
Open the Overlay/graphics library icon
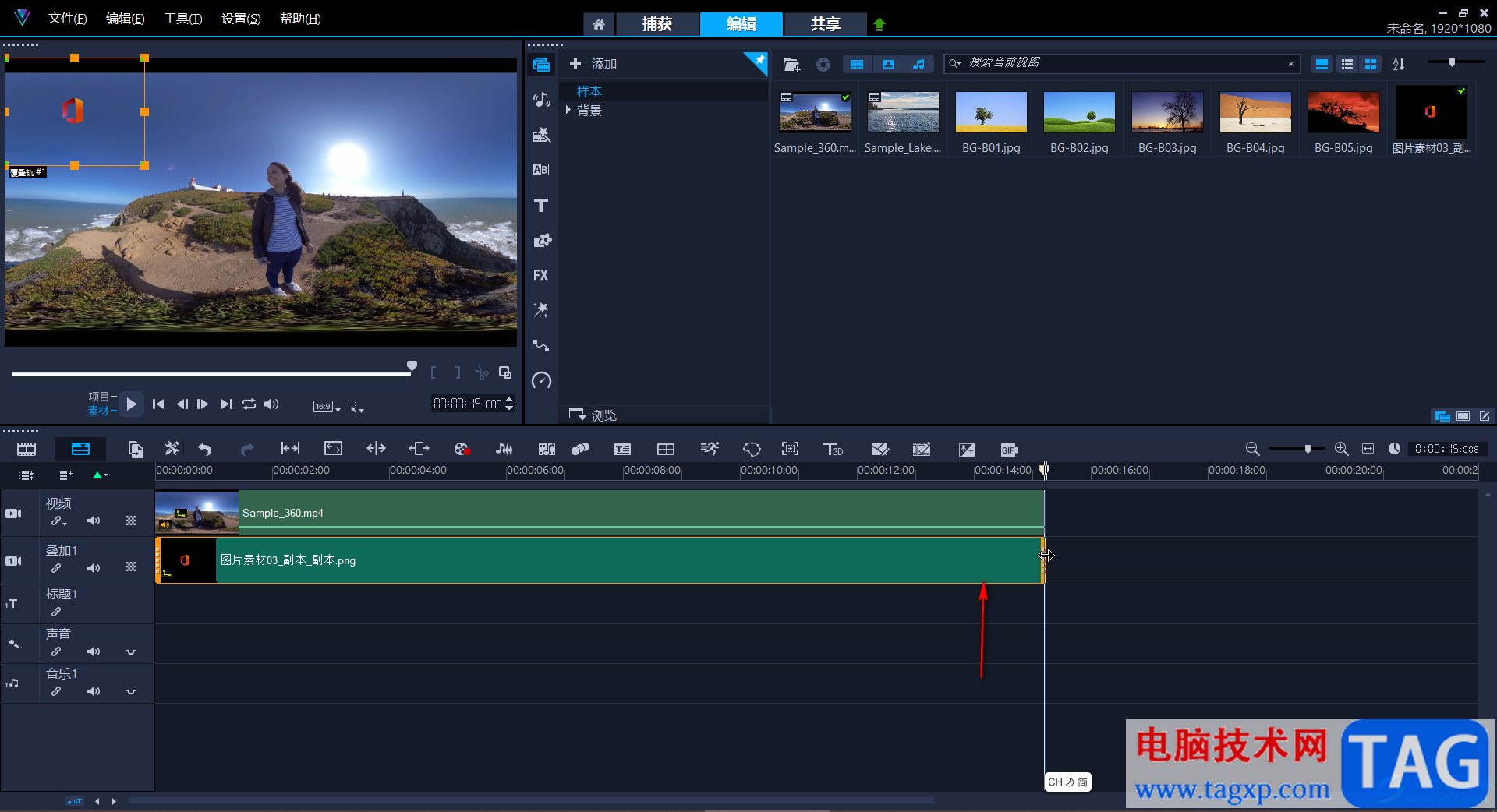tap(541, 240)
